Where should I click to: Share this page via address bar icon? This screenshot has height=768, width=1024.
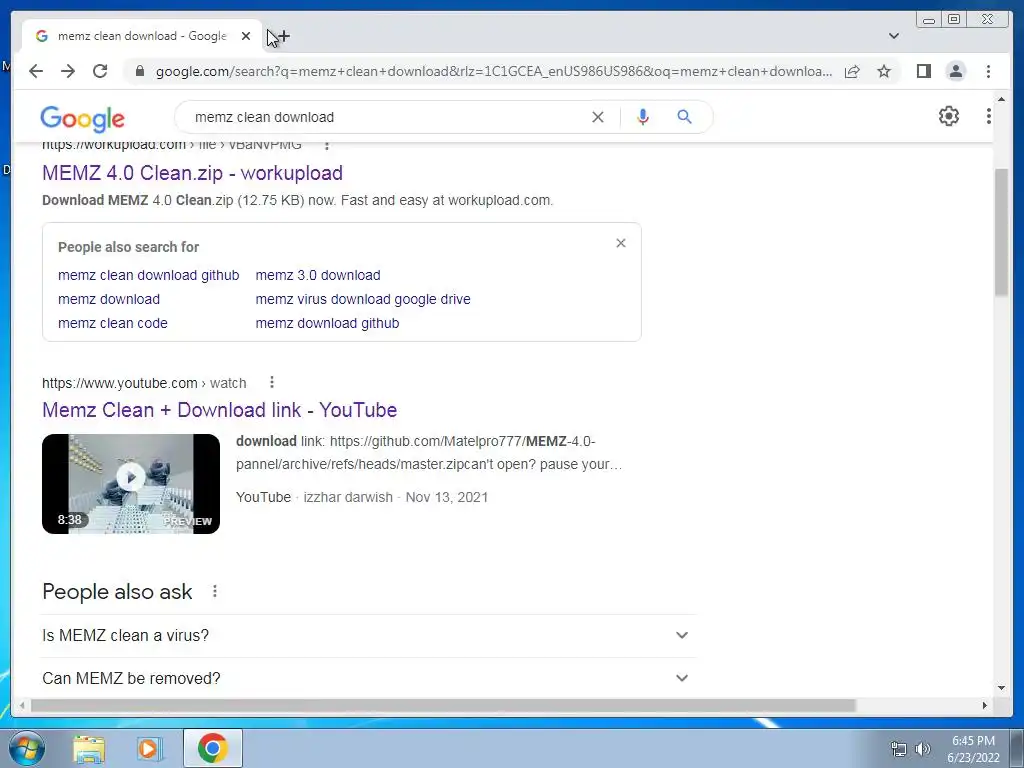point(852,71)
